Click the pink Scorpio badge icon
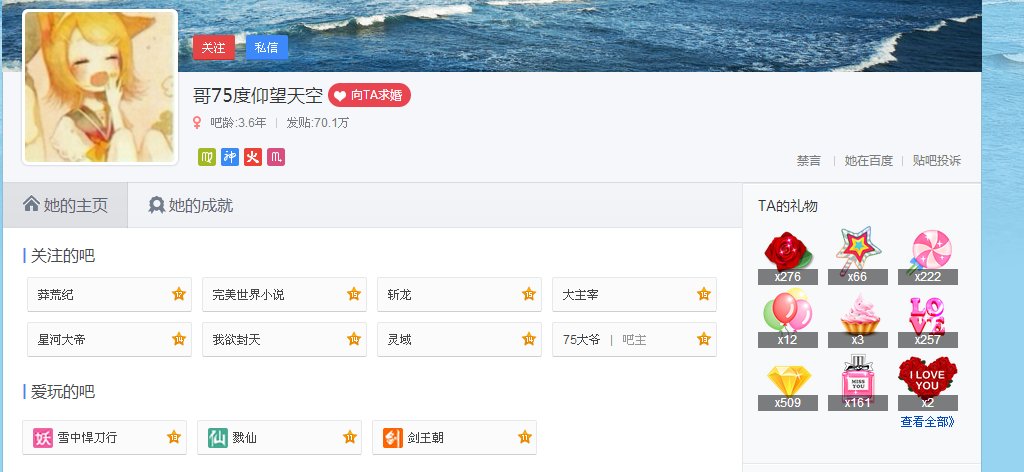1024x472 pixels. pyautogui.click(x=276, y=157)
